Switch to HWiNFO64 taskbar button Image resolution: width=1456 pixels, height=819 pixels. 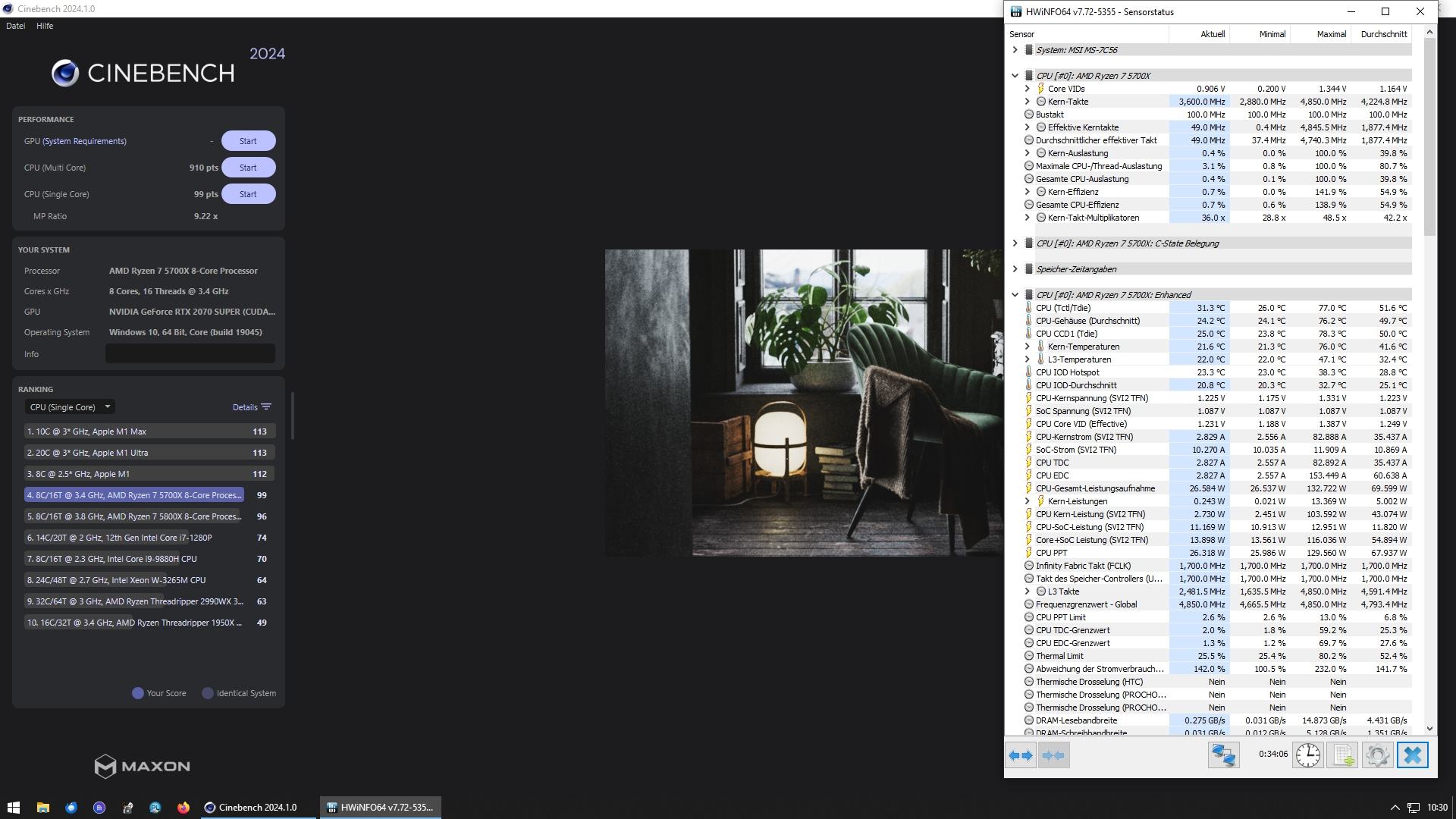tap(380, 808)
